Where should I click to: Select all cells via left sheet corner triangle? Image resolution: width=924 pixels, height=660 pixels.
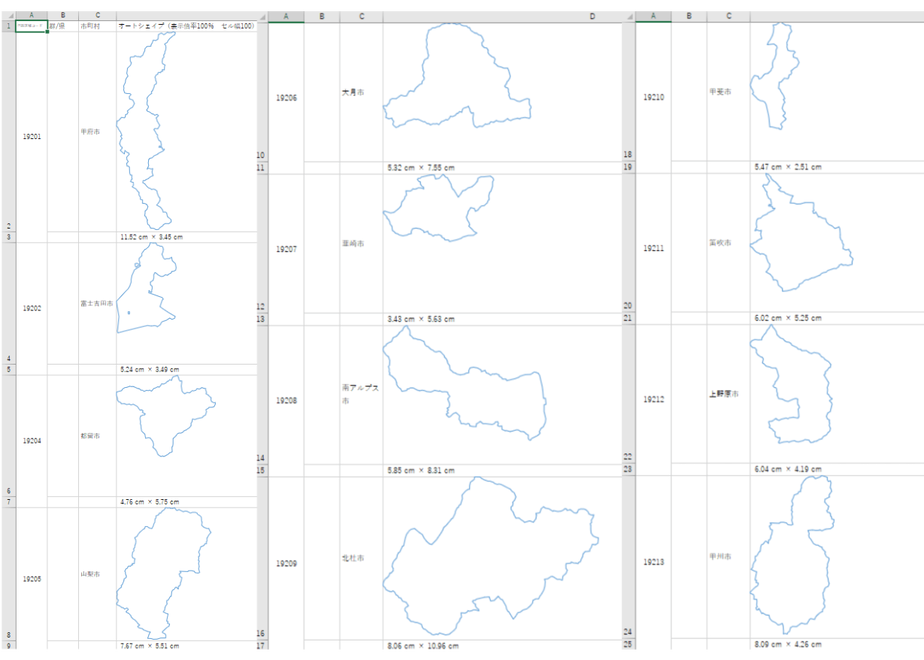tap(8, 16)
